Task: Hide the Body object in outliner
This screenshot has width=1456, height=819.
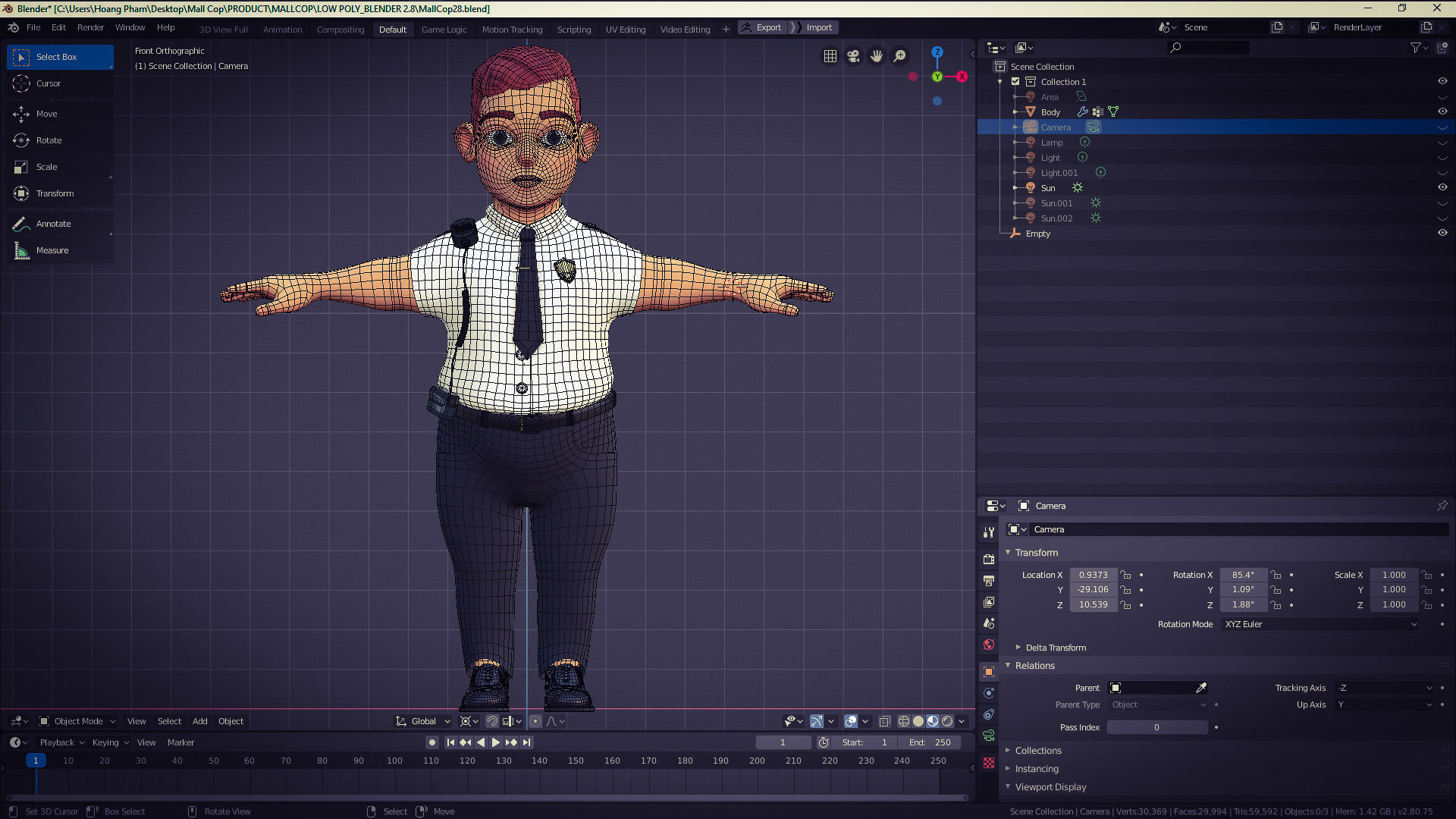Action: click(x=1442, y=111)
